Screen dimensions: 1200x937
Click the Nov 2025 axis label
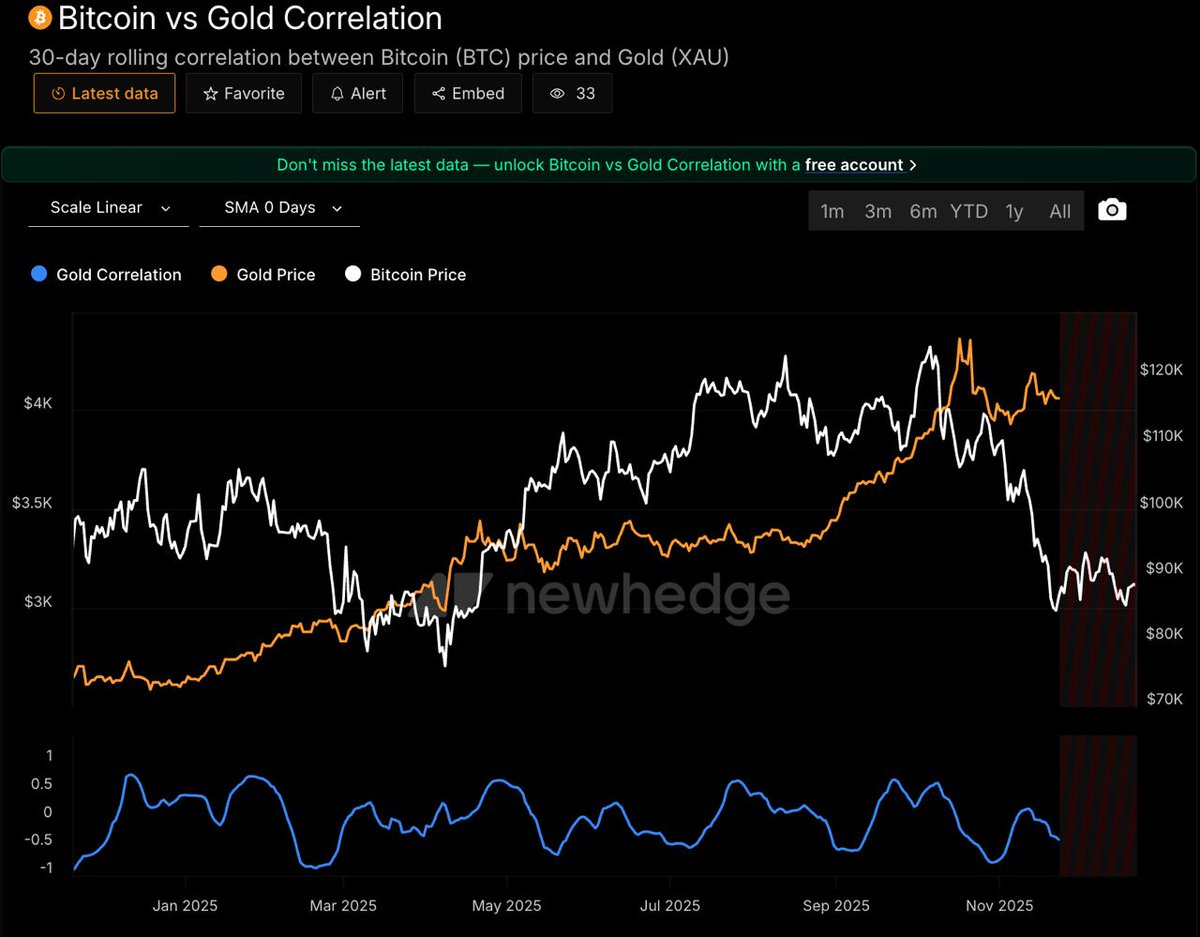click(1000, 906)
